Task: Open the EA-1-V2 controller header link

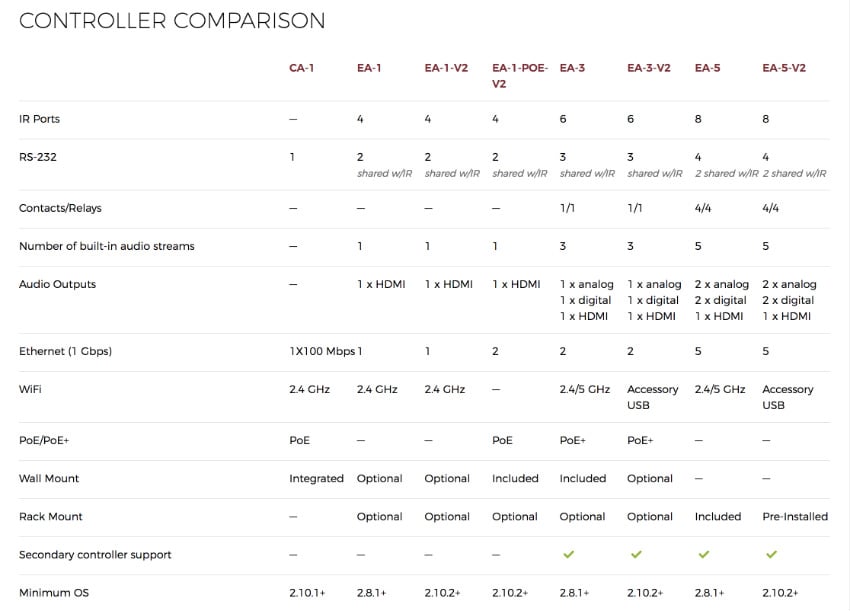Action: coord(446,68)
